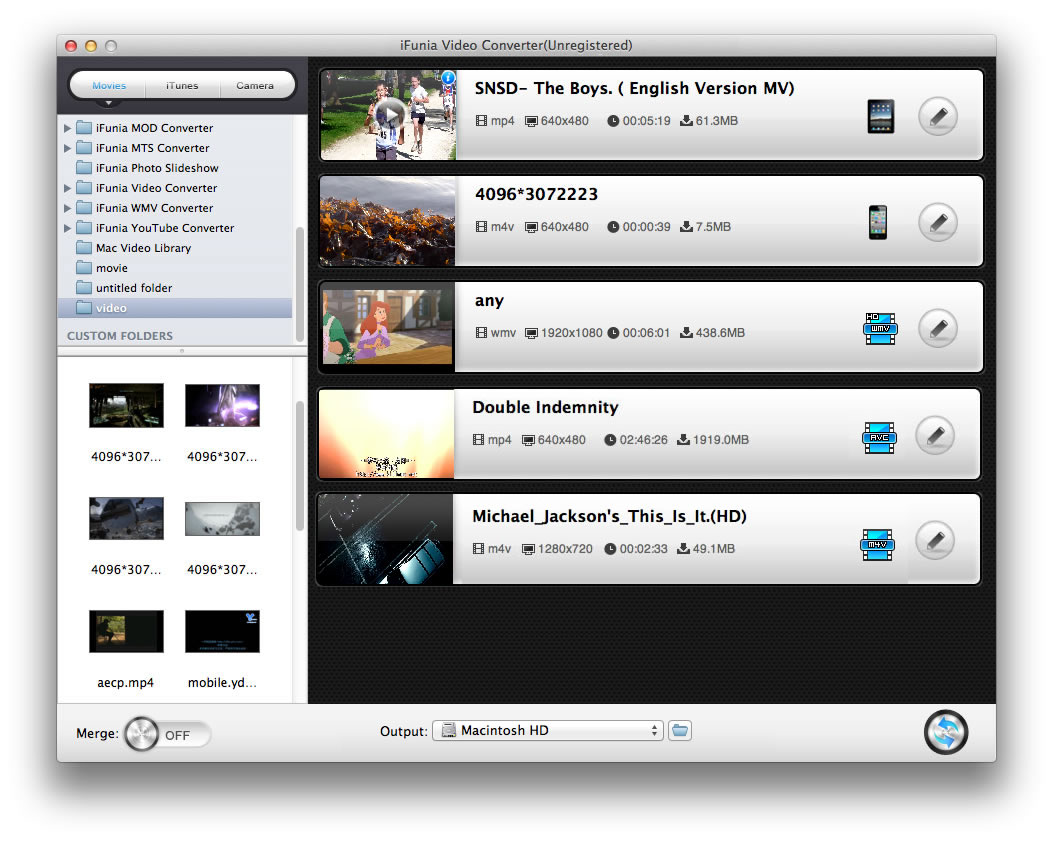Select the purple-lit 4096*307... thumbnail
The width and height of the screenshot is (1053, 841).
pos(222,405)
